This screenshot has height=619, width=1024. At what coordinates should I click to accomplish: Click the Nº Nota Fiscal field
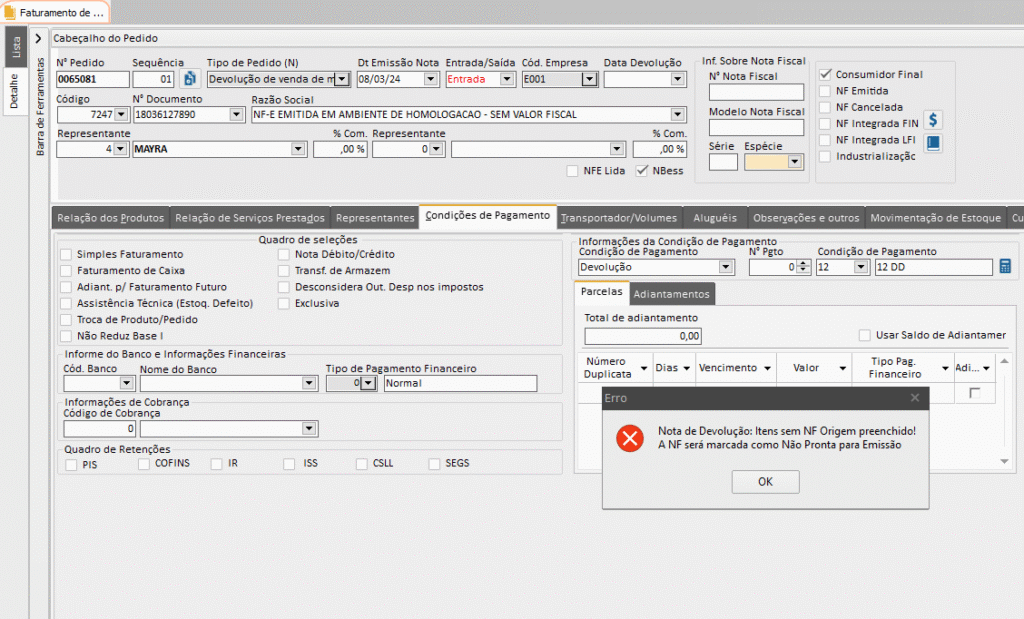(756, 92)
